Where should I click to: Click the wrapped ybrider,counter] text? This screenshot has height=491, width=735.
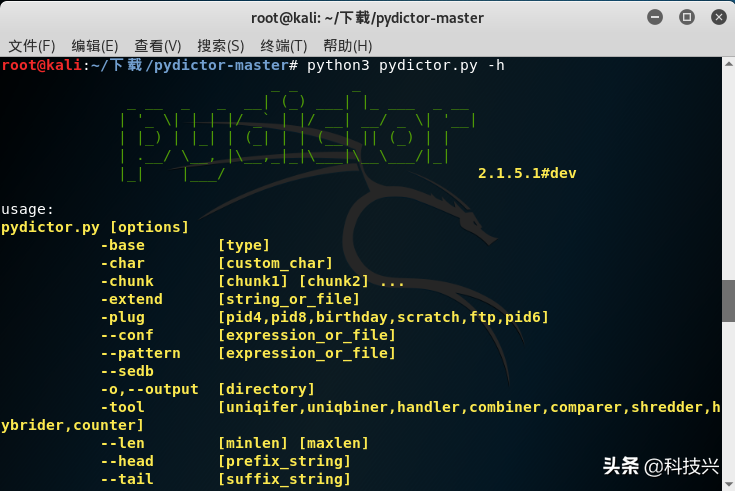click(72, 425)
